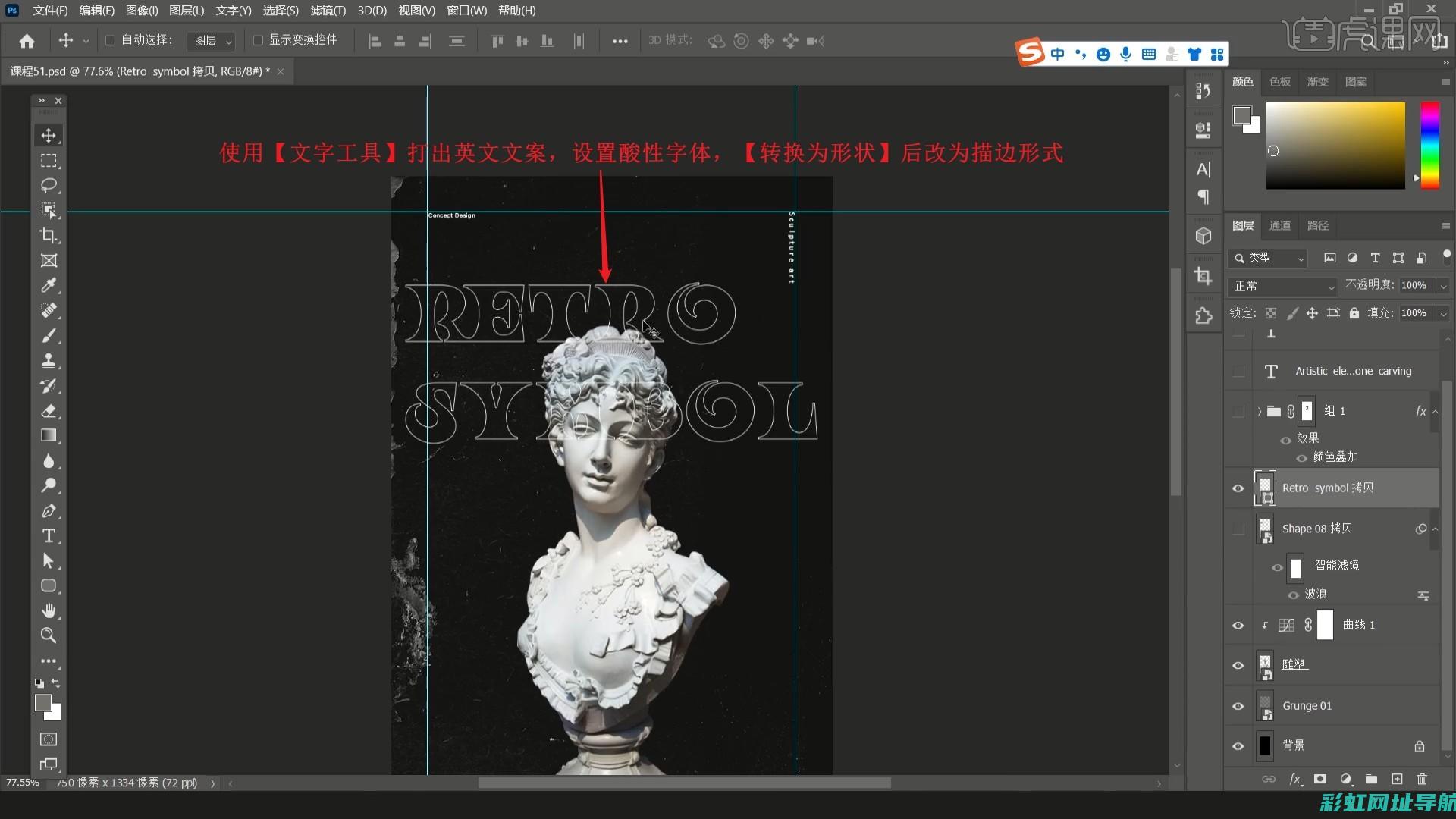Open the Paragraph panel icon
The image size is (1456, 819).
point(1203,197)
